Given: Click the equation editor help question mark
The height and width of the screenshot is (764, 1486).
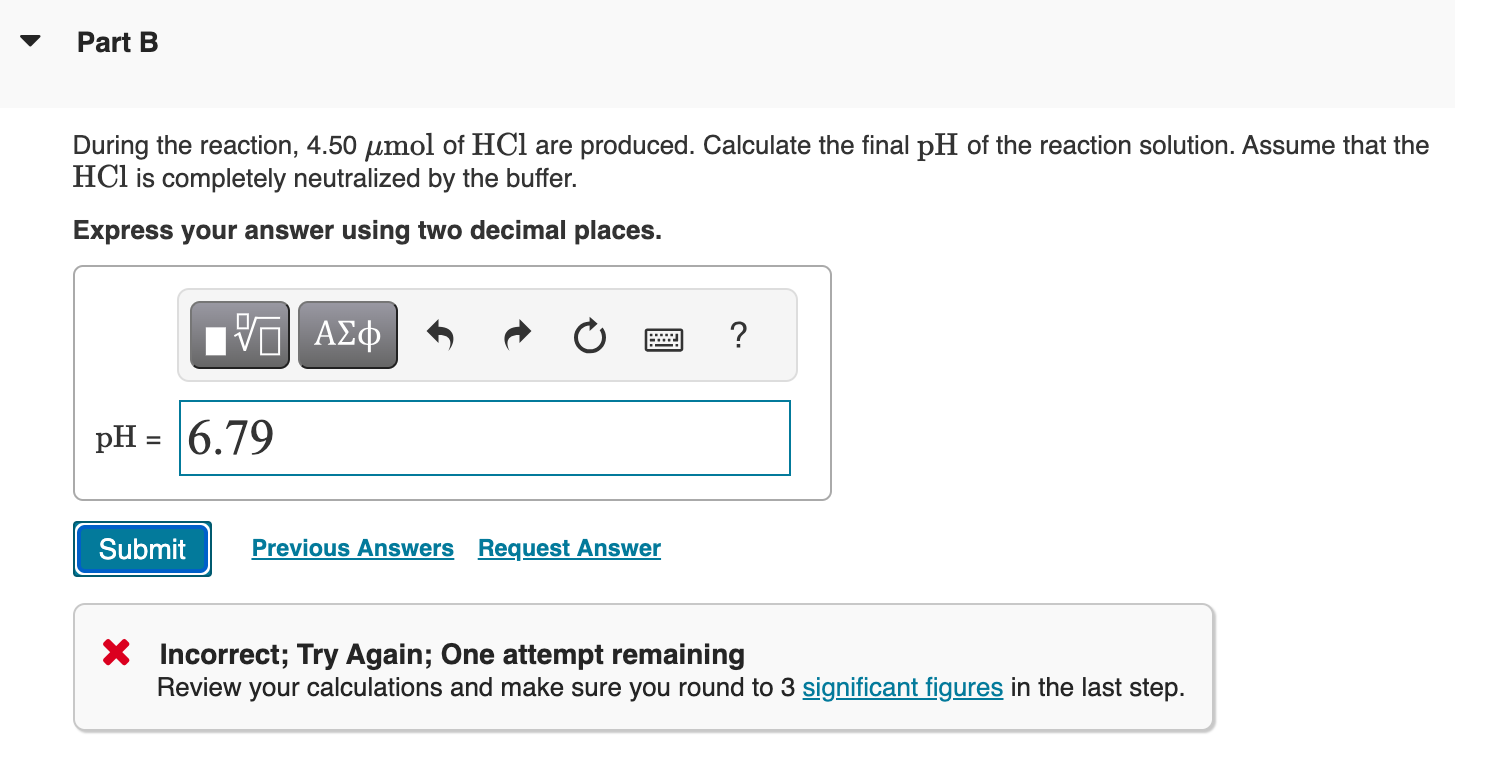Looking at the screenshot, I should point(737,337).
